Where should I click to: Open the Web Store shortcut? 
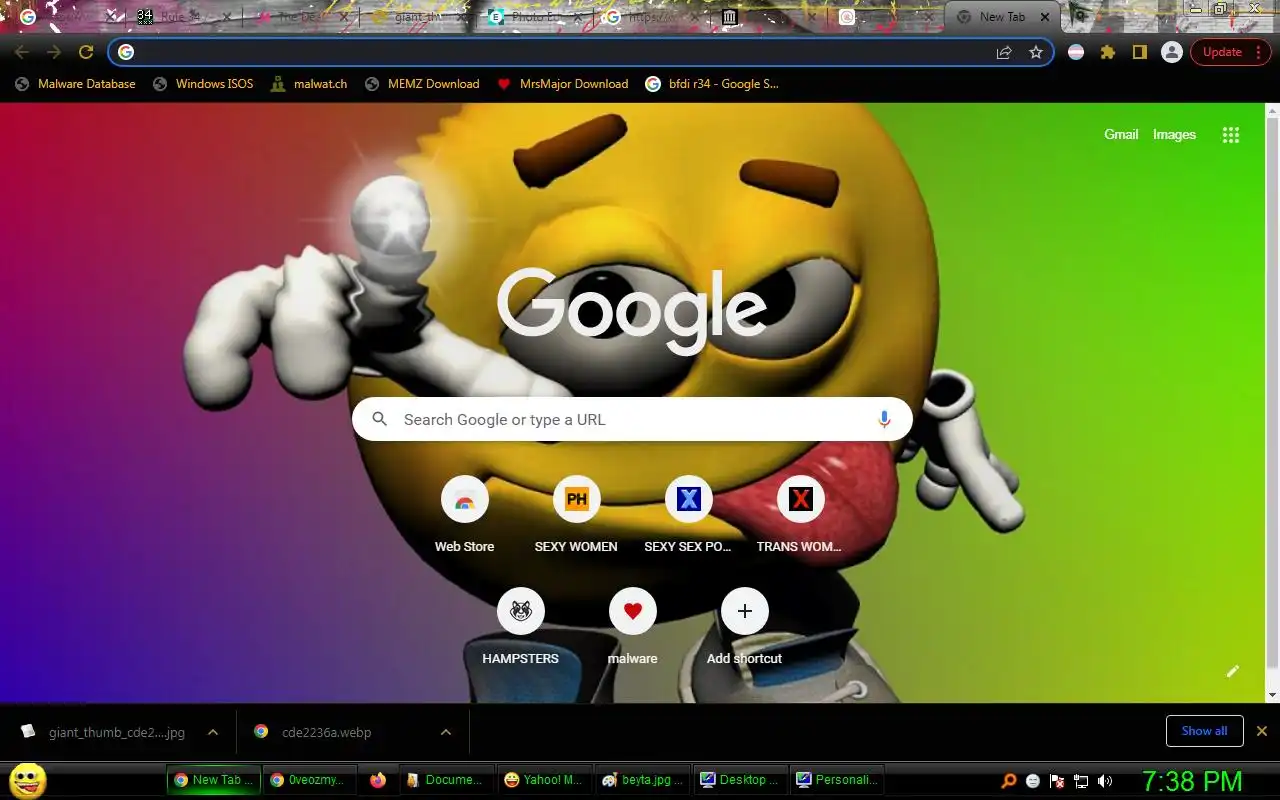(464, 514)
